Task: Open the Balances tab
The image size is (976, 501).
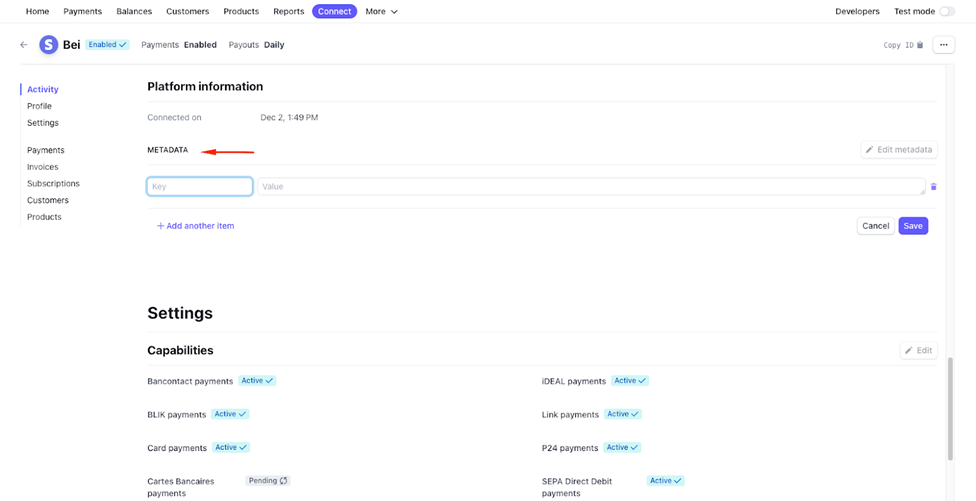Action: (x=134, y=11)
